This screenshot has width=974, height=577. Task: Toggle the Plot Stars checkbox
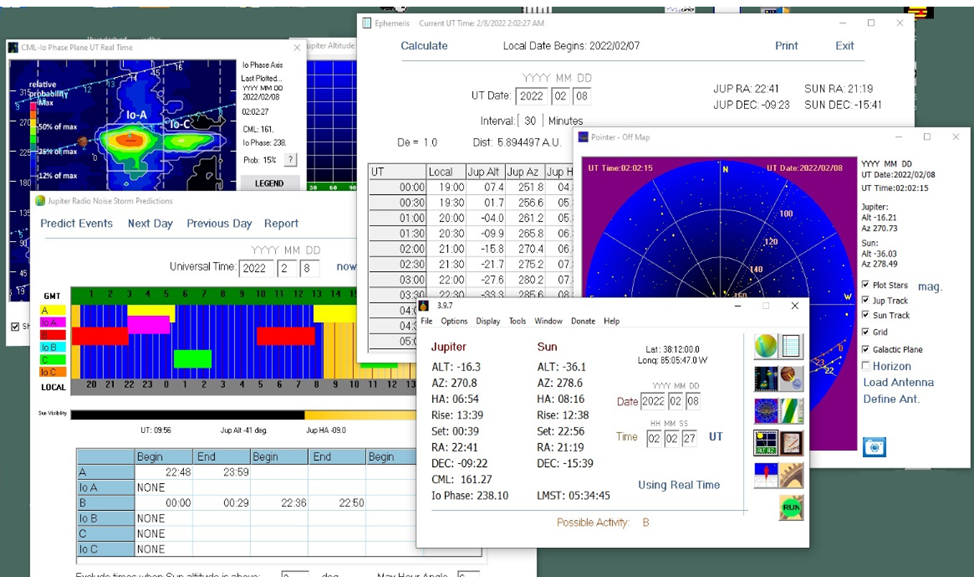pyautogui.click(x=865, y=284)
